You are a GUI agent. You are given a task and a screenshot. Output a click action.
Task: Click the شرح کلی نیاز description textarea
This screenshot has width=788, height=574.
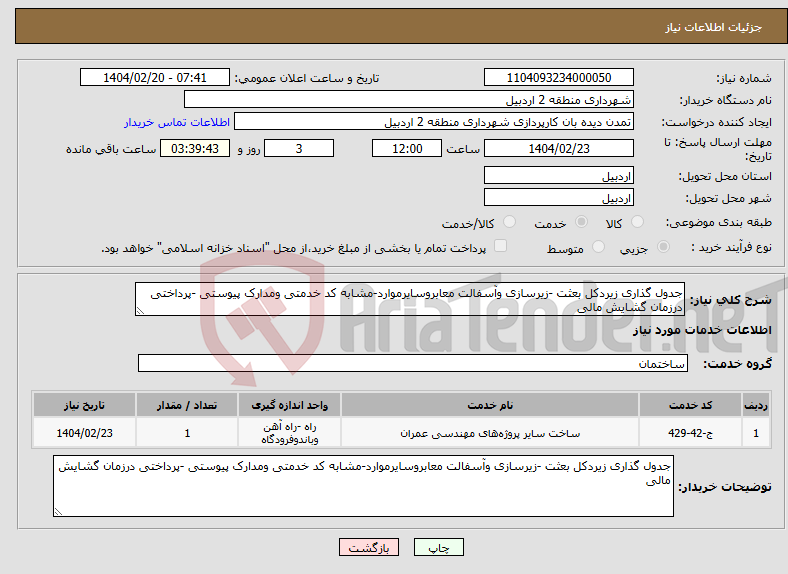410,300
